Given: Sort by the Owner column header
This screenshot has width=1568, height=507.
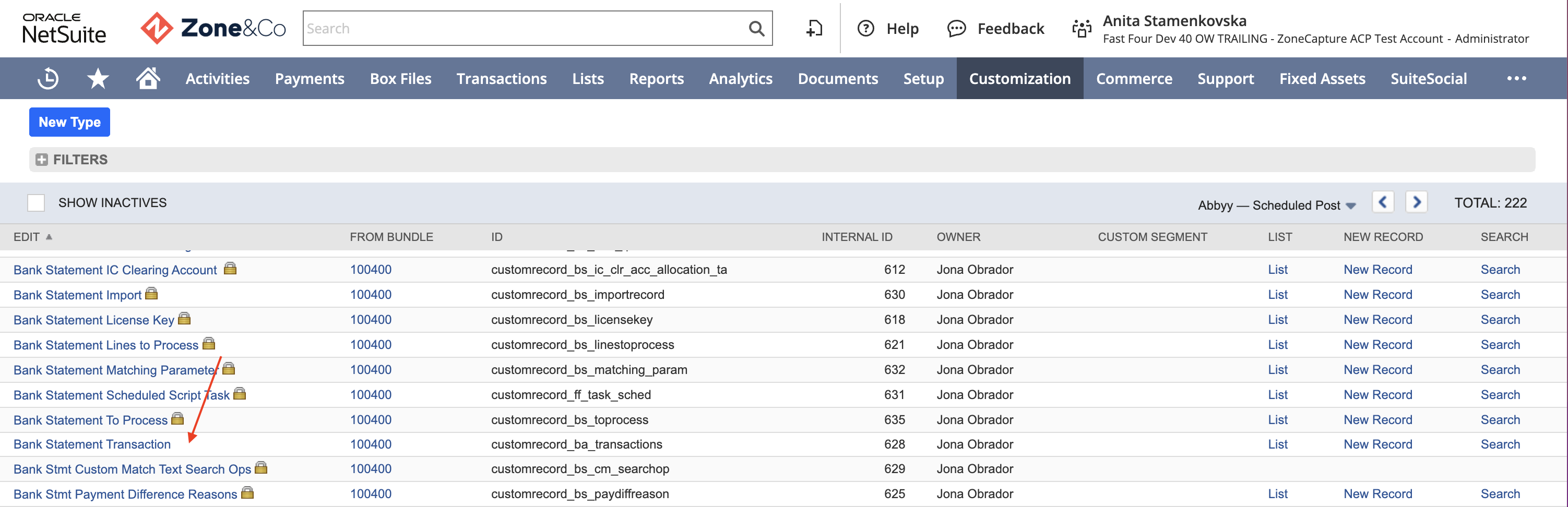Looking at the screenshot, I should pyautogui.click(x=958, y=237).
